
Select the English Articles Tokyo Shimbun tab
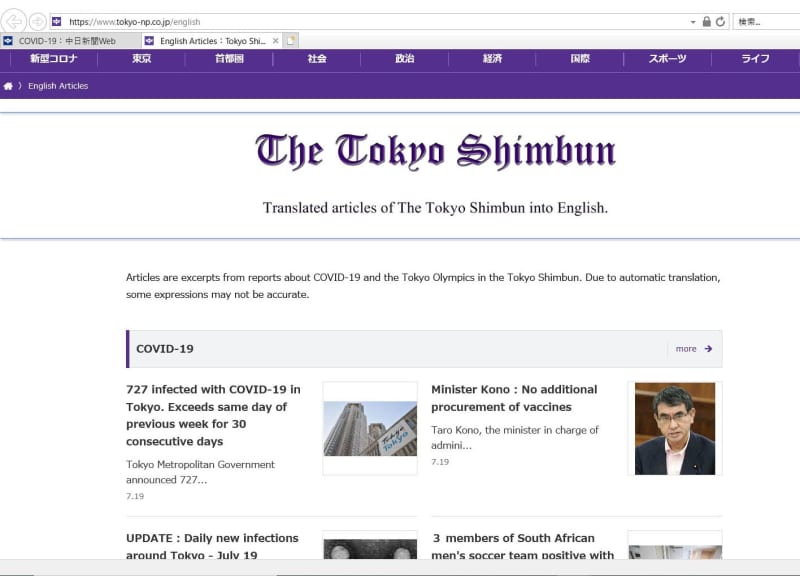[x=213, y=41]
